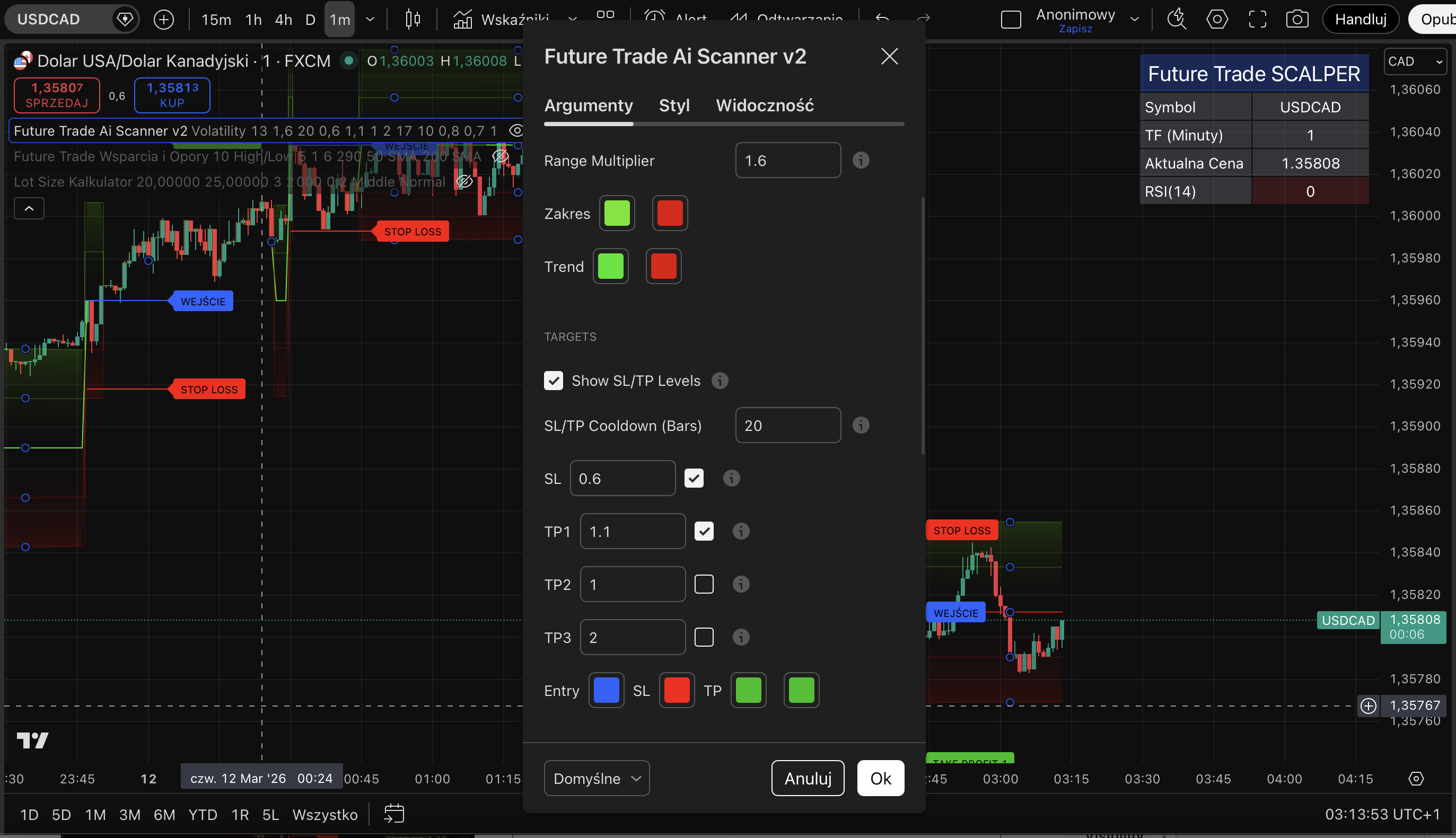The image size is (1456, 838).
Task: Open the candlestick chart type selector
Action: coord(412,20)
